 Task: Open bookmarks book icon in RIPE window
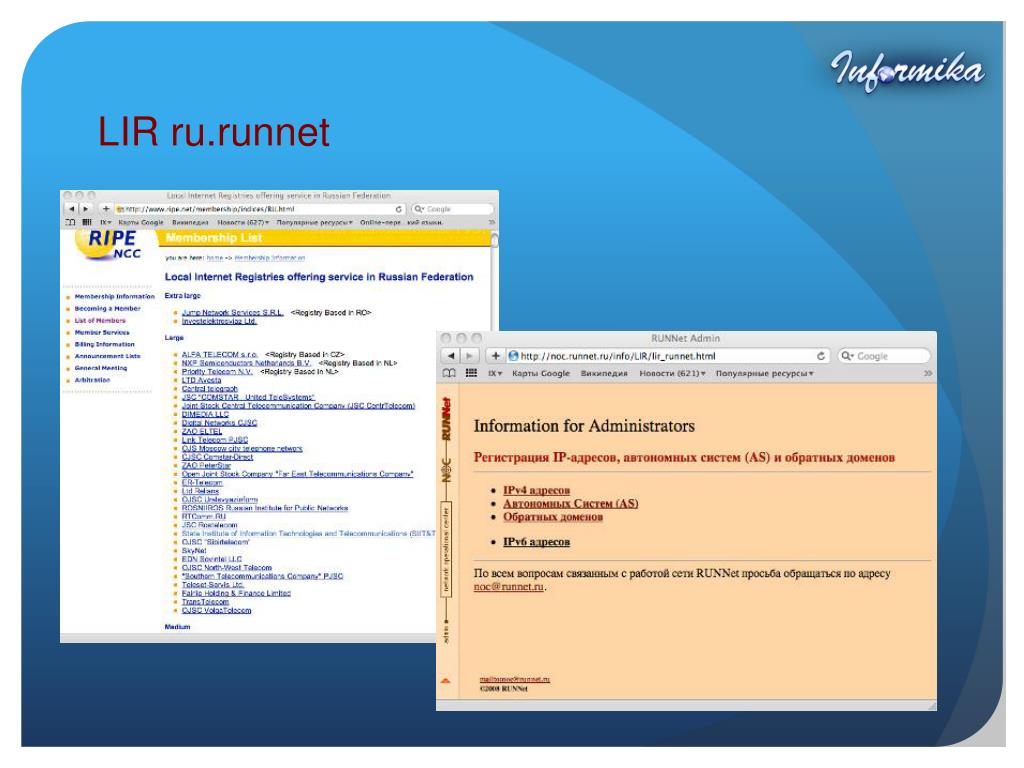point(70,222)
